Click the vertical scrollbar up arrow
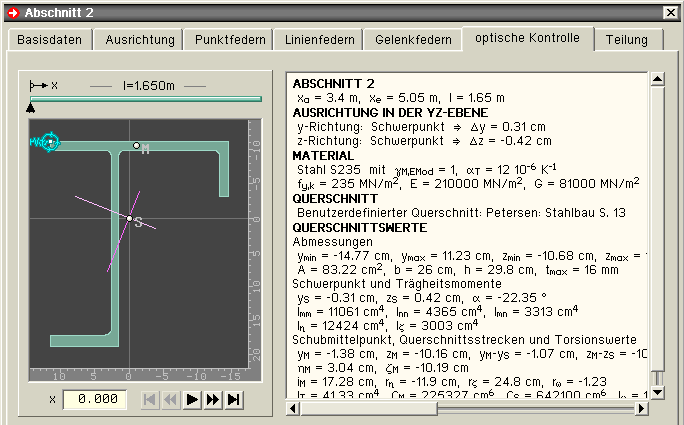The image size is (684, 425). pyautogui.click(x=657, y=80)
